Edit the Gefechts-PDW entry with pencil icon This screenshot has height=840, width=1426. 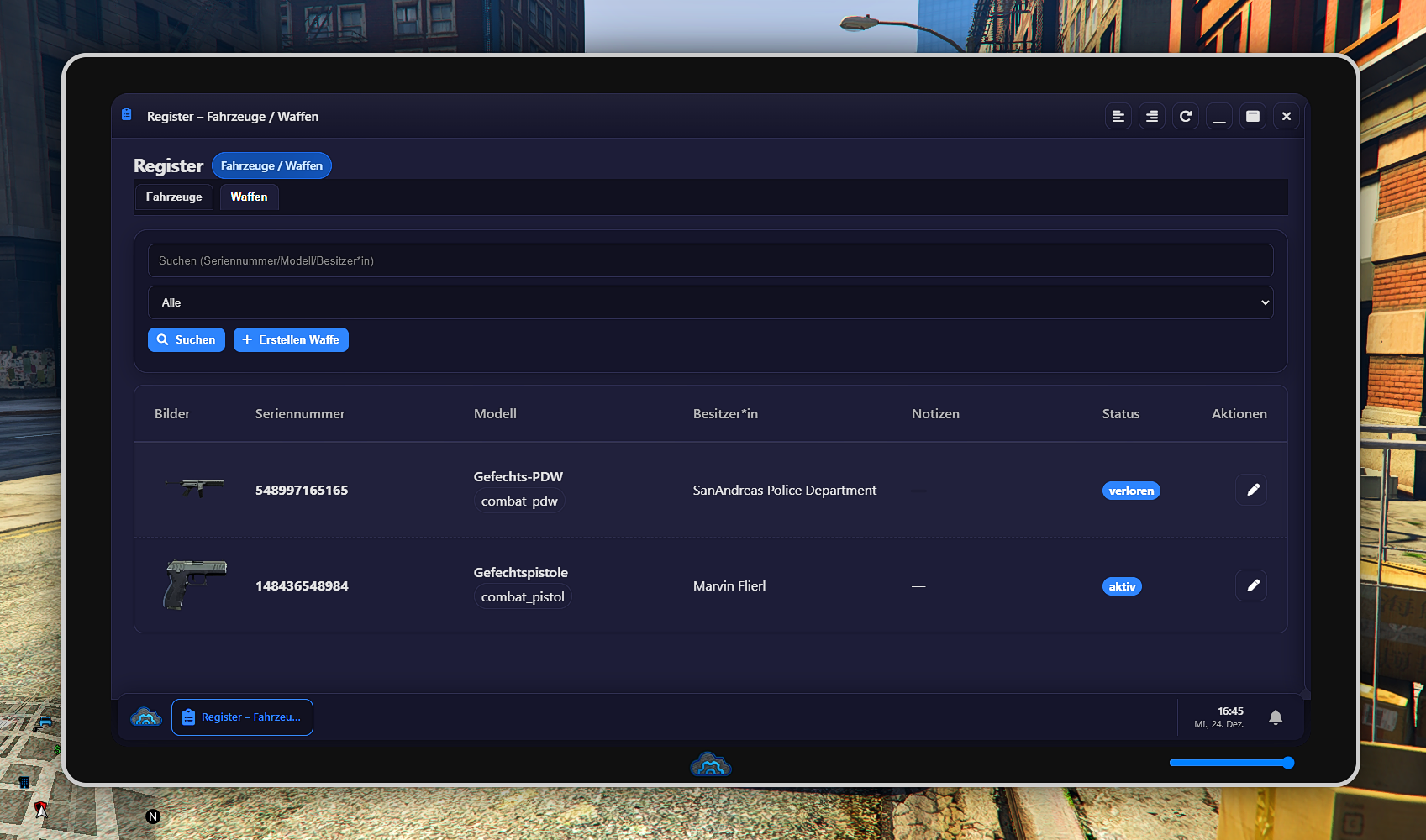1251,490
